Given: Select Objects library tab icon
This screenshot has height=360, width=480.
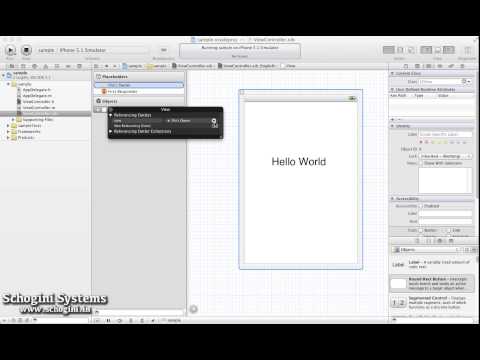Looking at the screenshot, I should point(440,241).
